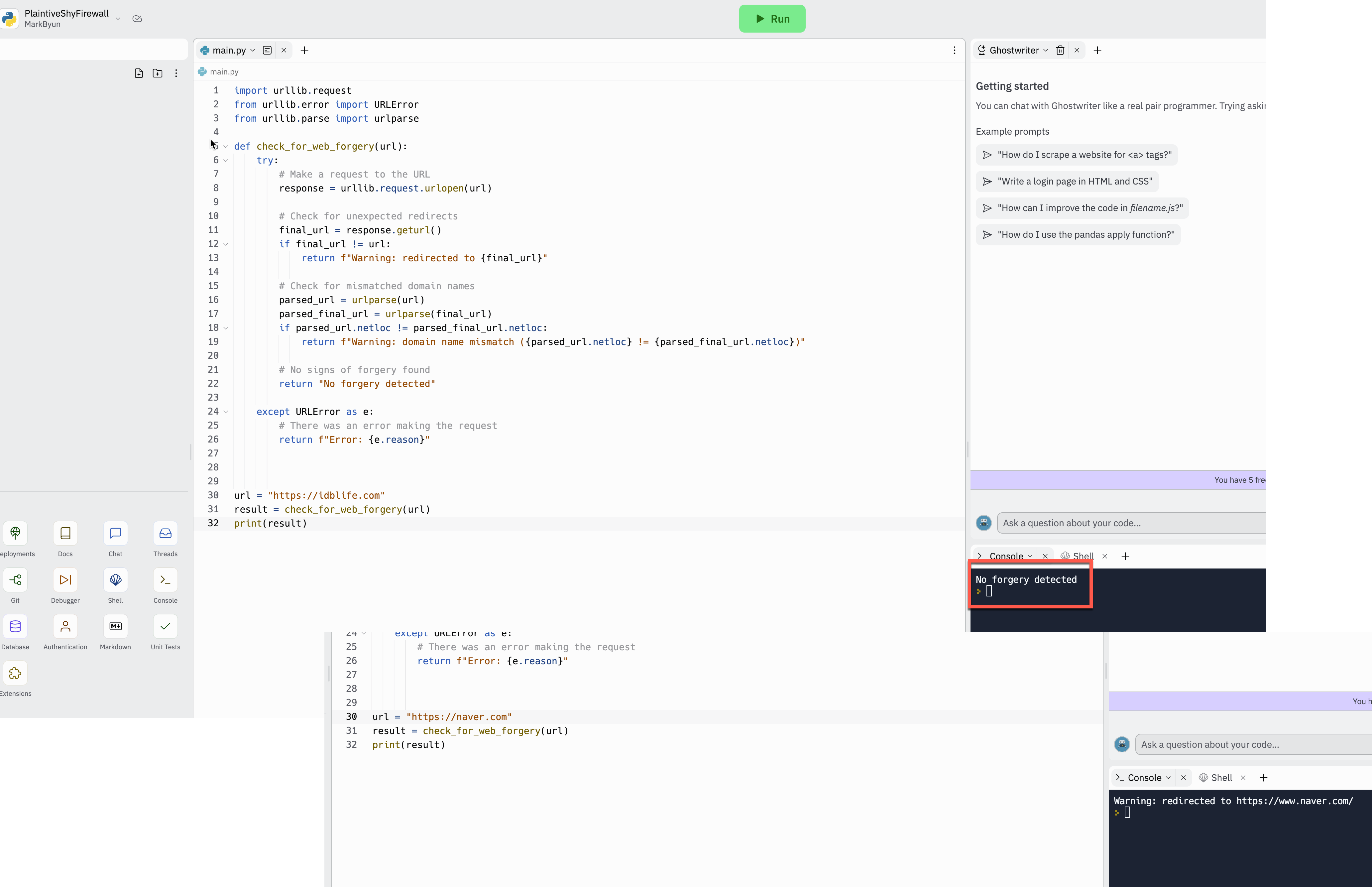Open the Unit Tests tool
The image size is (1372, 887).
[x=165, y=627]
